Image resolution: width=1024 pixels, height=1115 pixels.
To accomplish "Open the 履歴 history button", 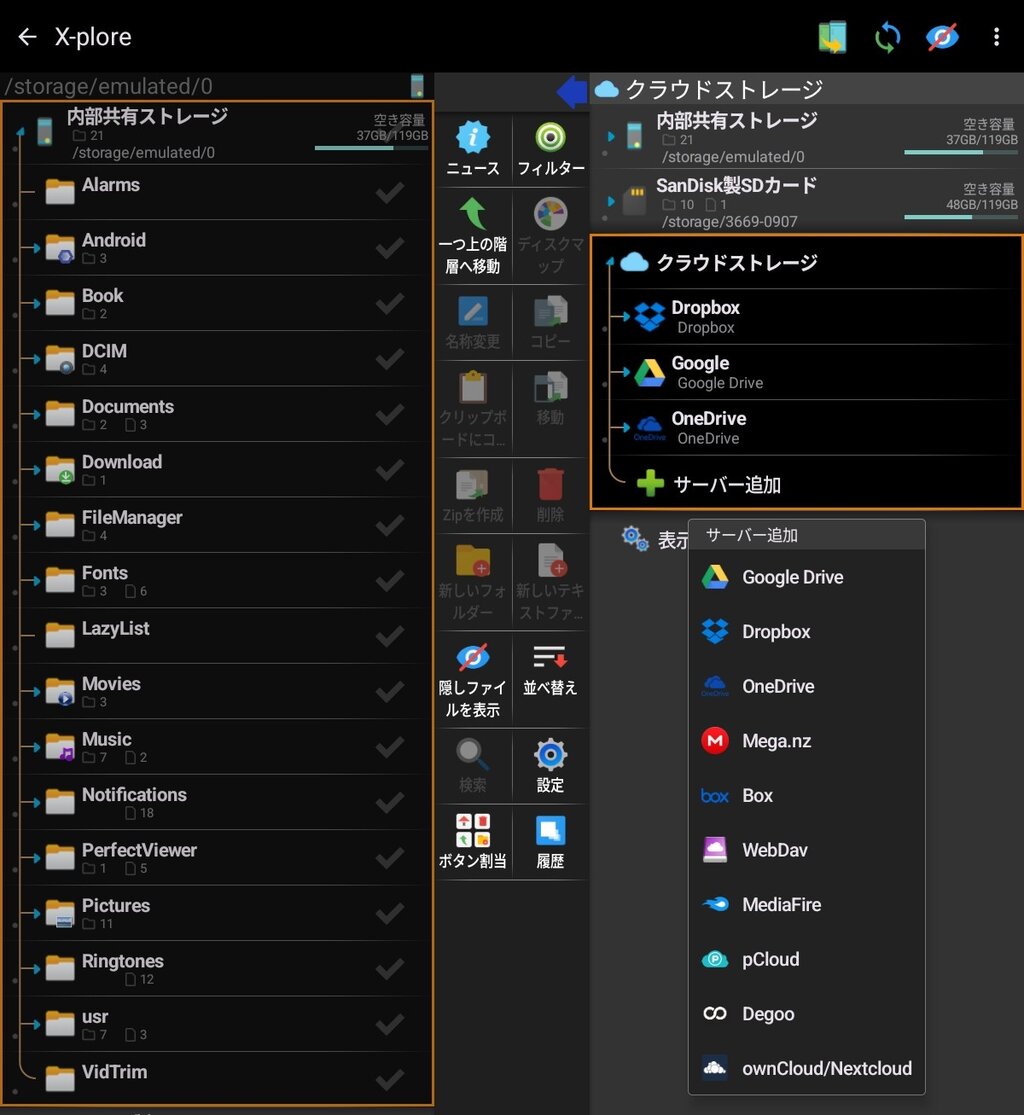I will tap(550, 842).
